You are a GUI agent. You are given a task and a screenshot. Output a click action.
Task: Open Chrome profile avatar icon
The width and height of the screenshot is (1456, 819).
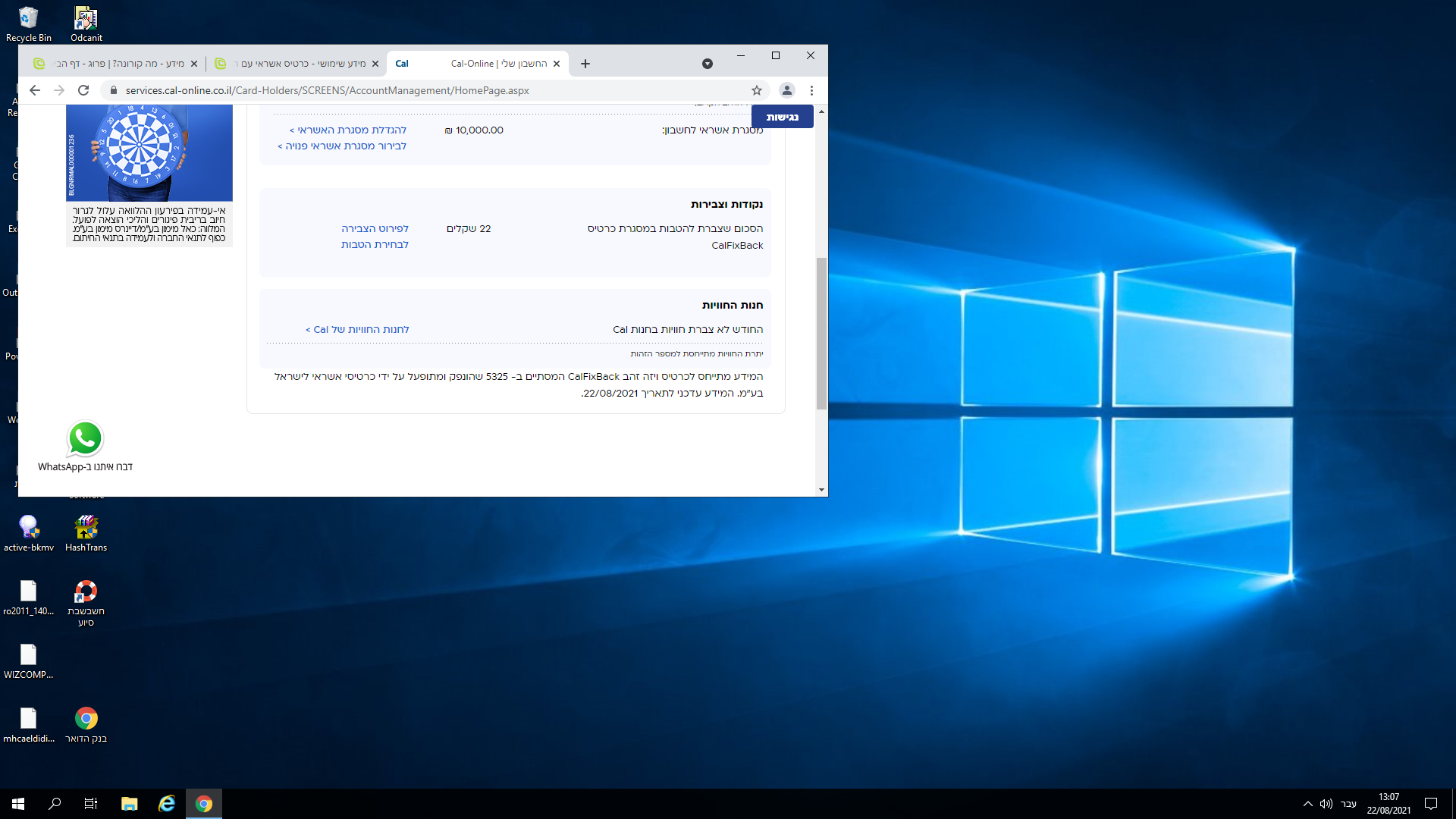[x=786, y=90]
